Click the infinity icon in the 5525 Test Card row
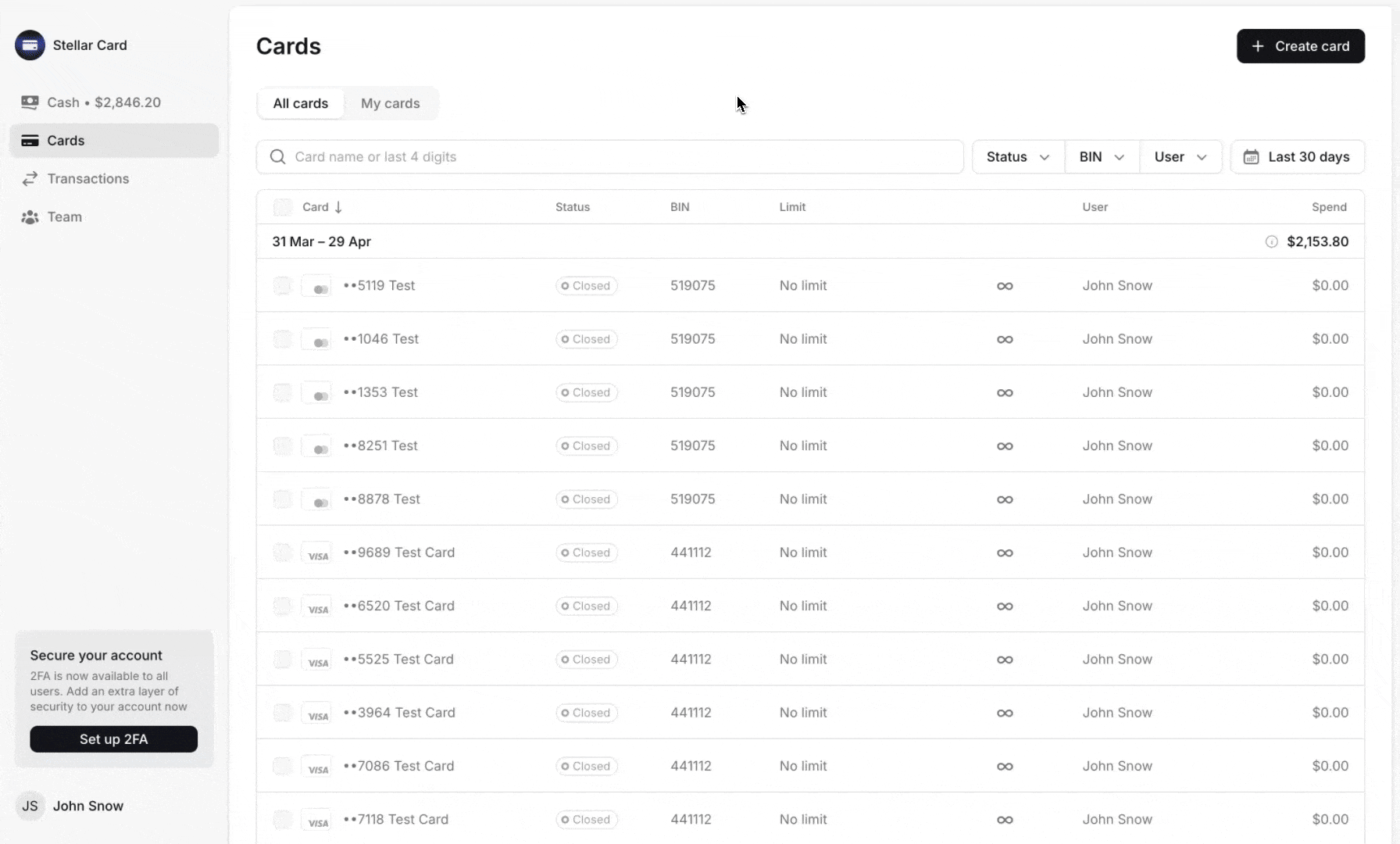Screen dimensions: 1400x844 pyautogui.click(x=1005, y=660)
